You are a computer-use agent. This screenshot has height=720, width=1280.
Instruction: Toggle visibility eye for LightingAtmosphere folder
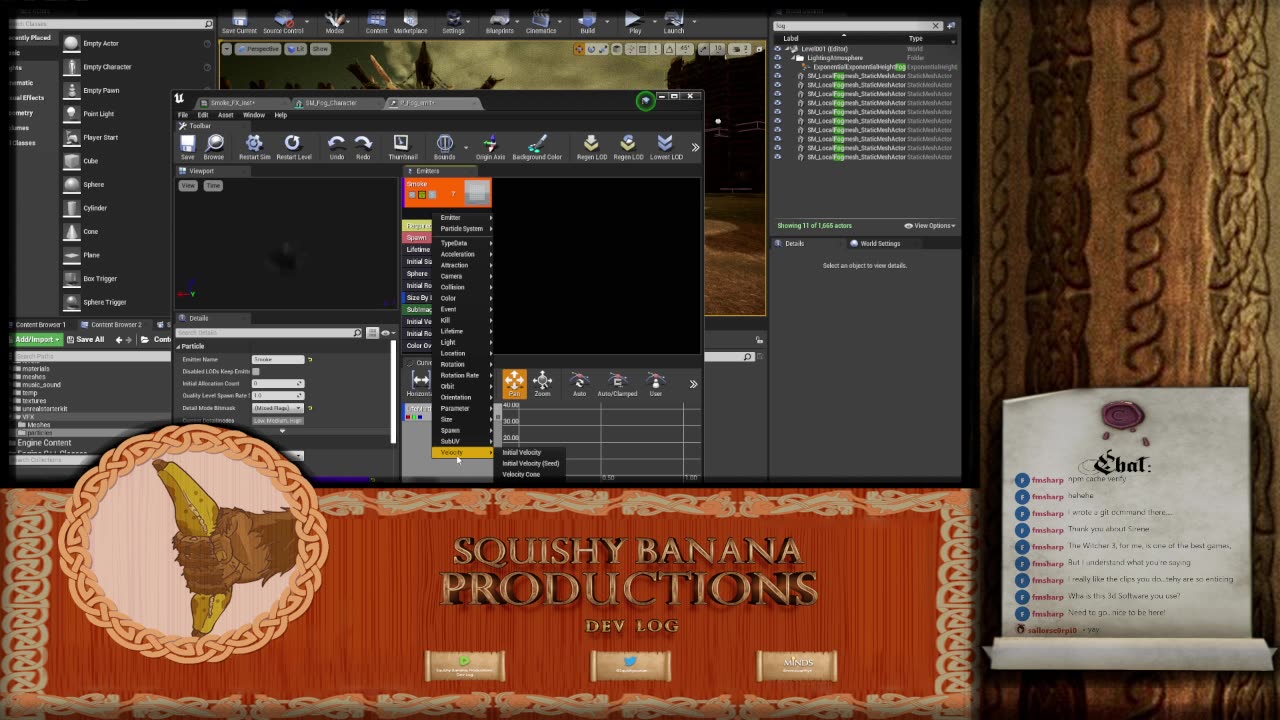pos(778,58)
